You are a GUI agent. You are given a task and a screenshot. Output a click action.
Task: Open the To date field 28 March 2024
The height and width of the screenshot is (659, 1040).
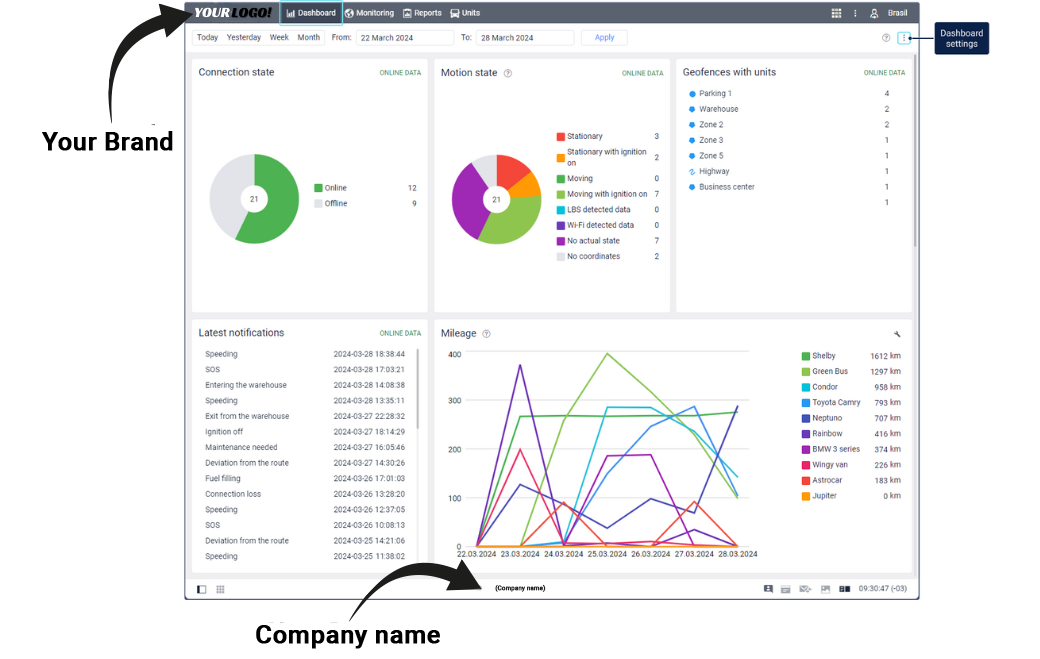[x=524, y=38]
